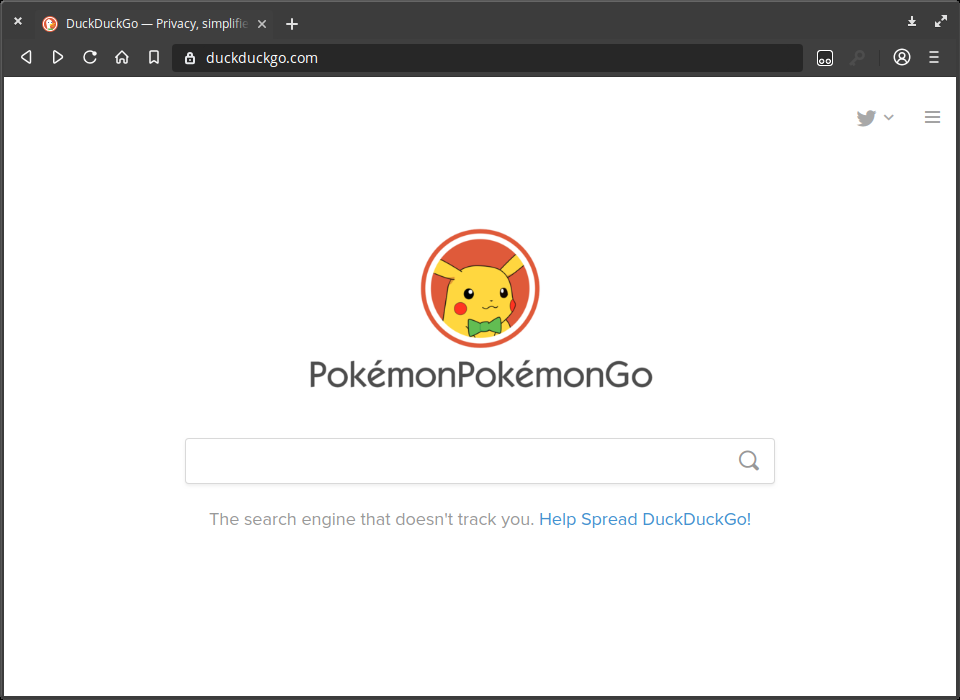
Task: Open the webpage hamburger menu
Action: 932,117
